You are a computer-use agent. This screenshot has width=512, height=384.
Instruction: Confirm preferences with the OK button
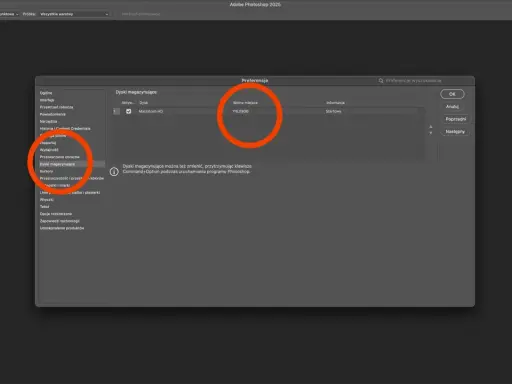(452, 94)
